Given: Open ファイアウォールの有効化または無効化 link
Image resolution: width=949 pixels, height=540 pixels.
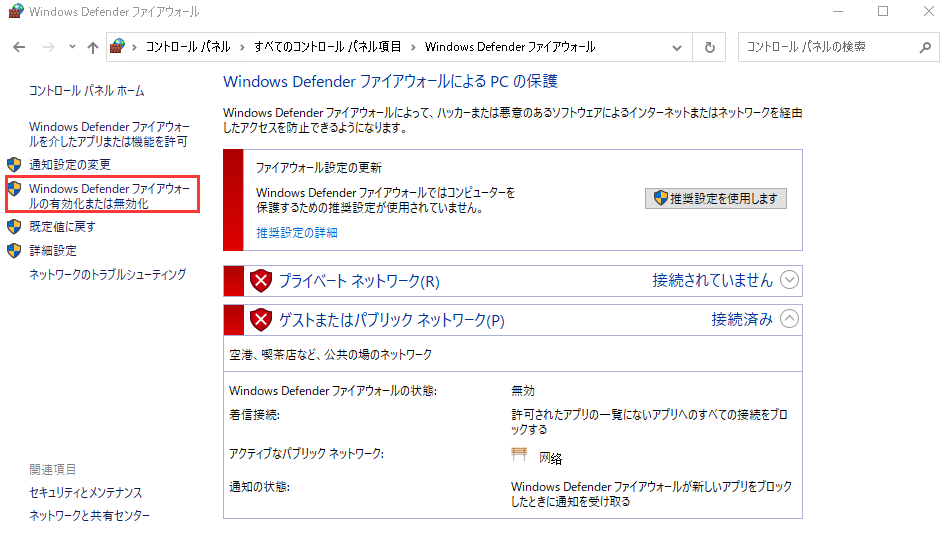Looking at the screenshot, I should point(109,196).
